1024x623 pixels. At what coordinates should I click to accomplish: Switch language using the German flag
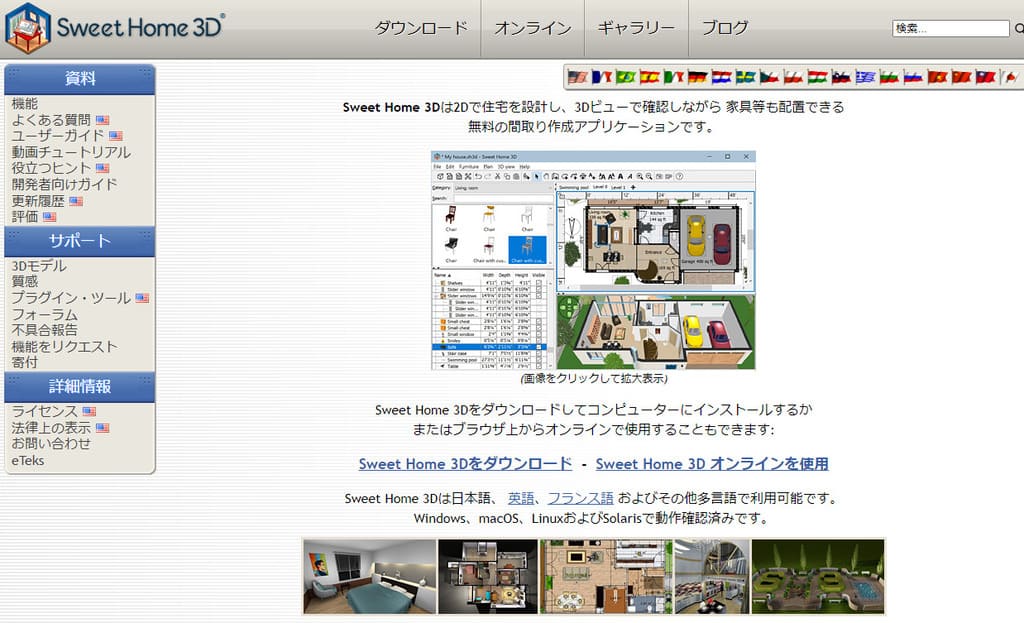698,76
